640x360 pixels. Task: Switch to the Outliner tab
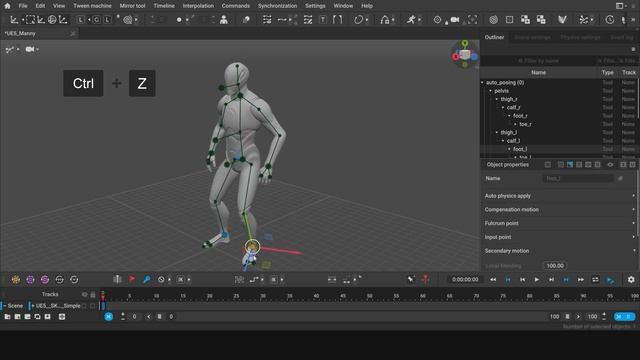pyautogui.click(x=494, y=37)
